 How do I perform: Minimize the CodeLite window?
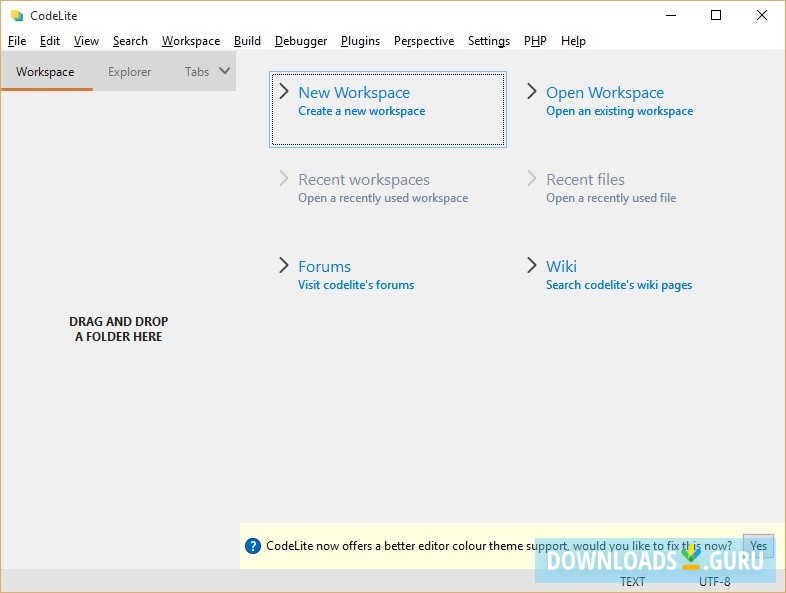(x=671, y=15)
